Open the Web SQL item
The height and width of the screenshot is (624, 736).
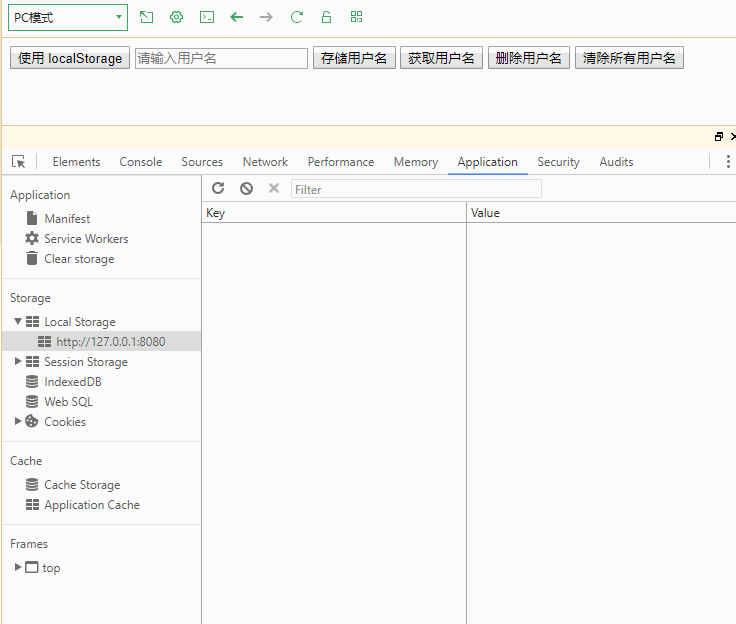pos(69,402)
